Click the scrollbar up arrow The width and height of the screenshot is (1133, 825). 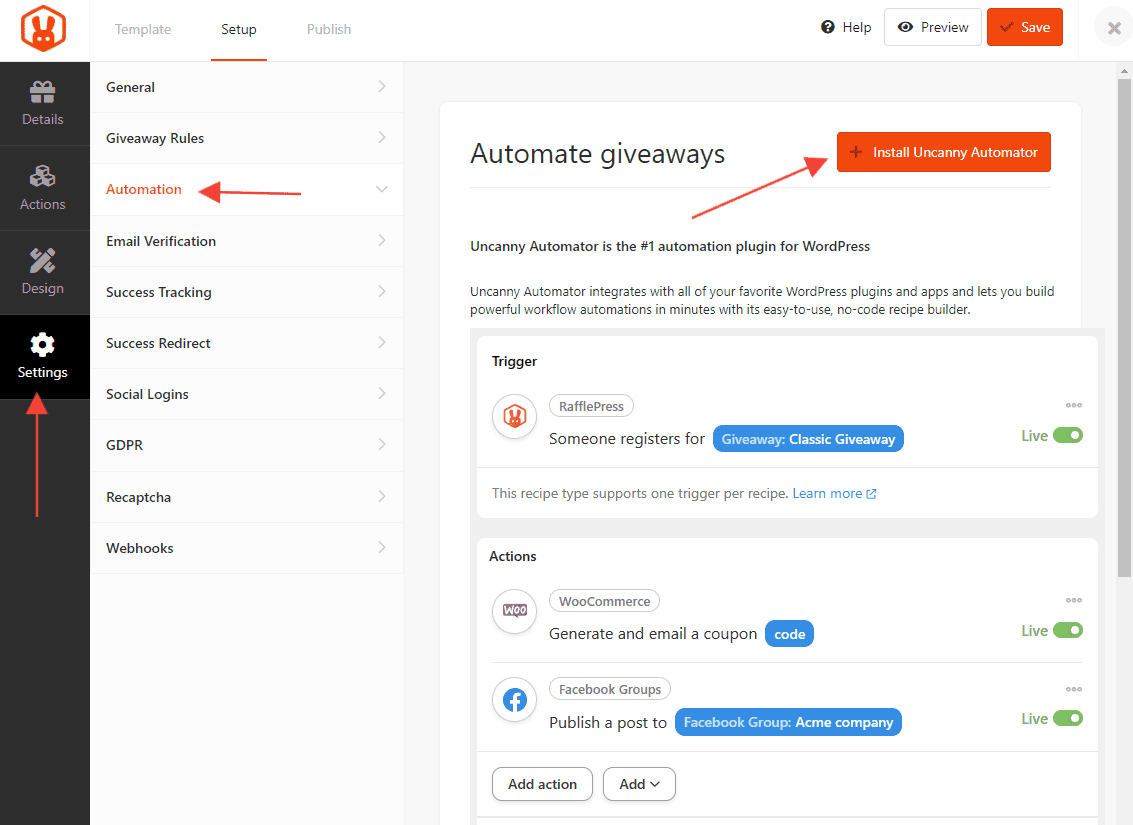coord(1124,71)
